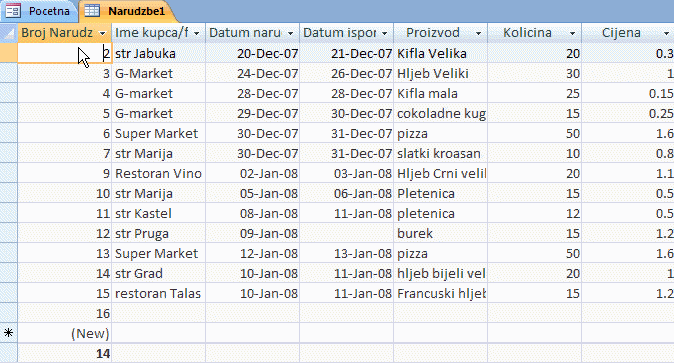674x363 pixels.
Task: Open Ime kupca column filter dropdown
Action: pos(196,33)
